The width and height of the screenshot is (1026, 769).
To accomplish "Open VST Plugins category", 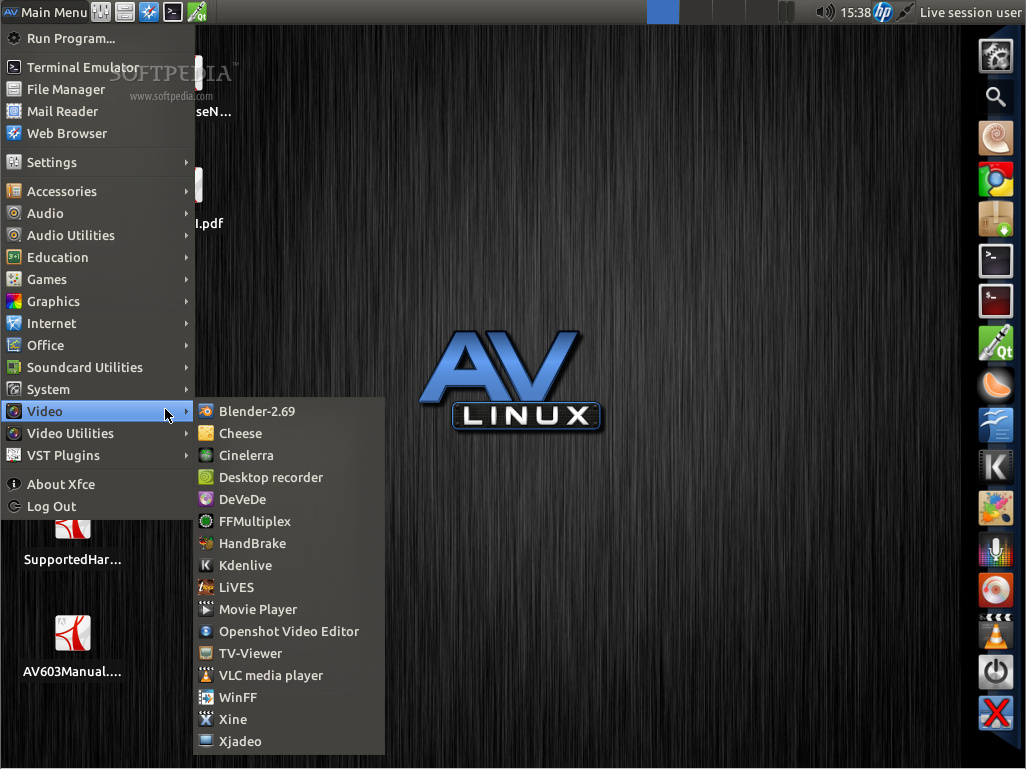I will pos(98,456).
